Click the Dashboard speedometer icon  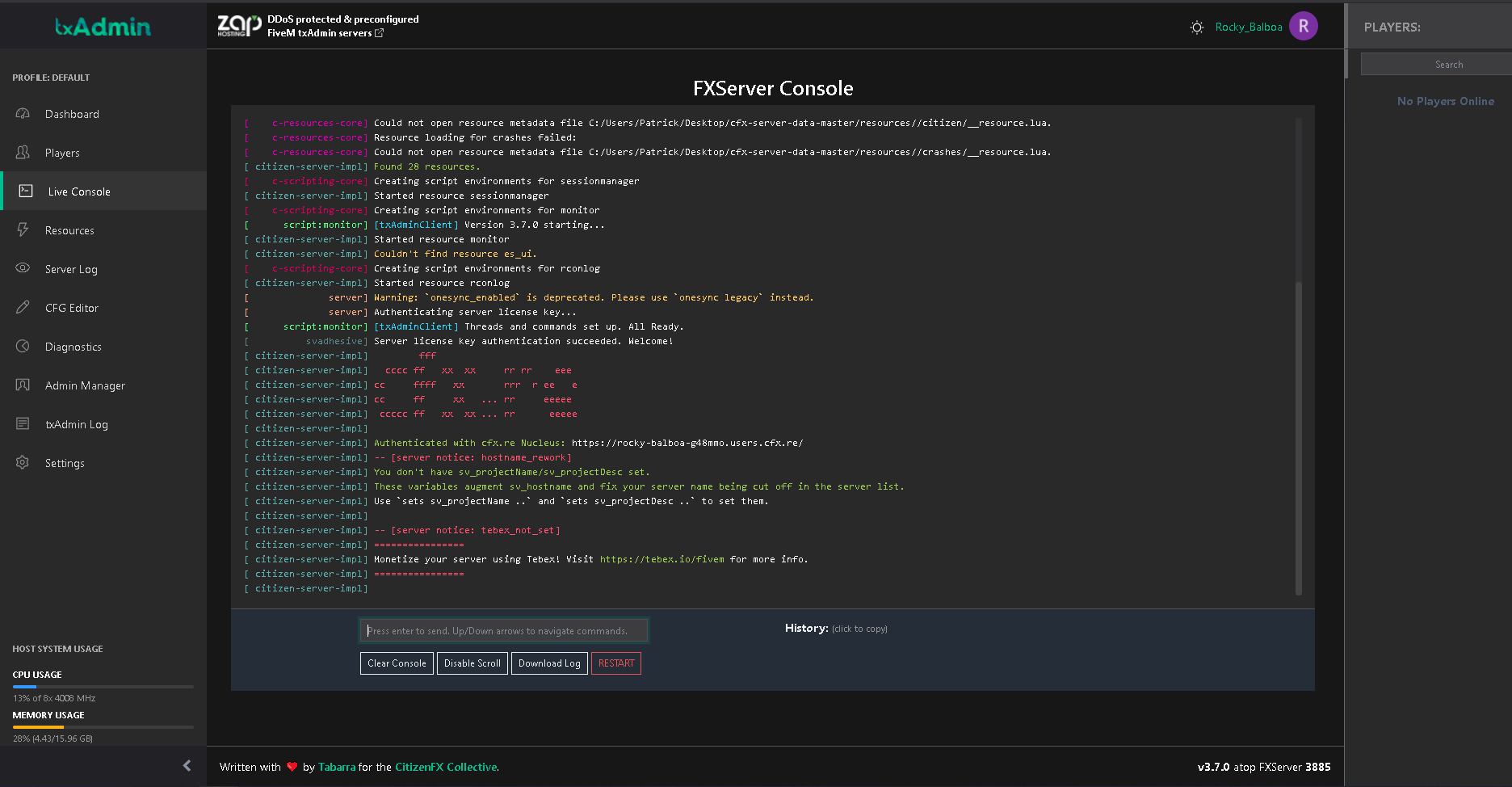click(23, 114)
